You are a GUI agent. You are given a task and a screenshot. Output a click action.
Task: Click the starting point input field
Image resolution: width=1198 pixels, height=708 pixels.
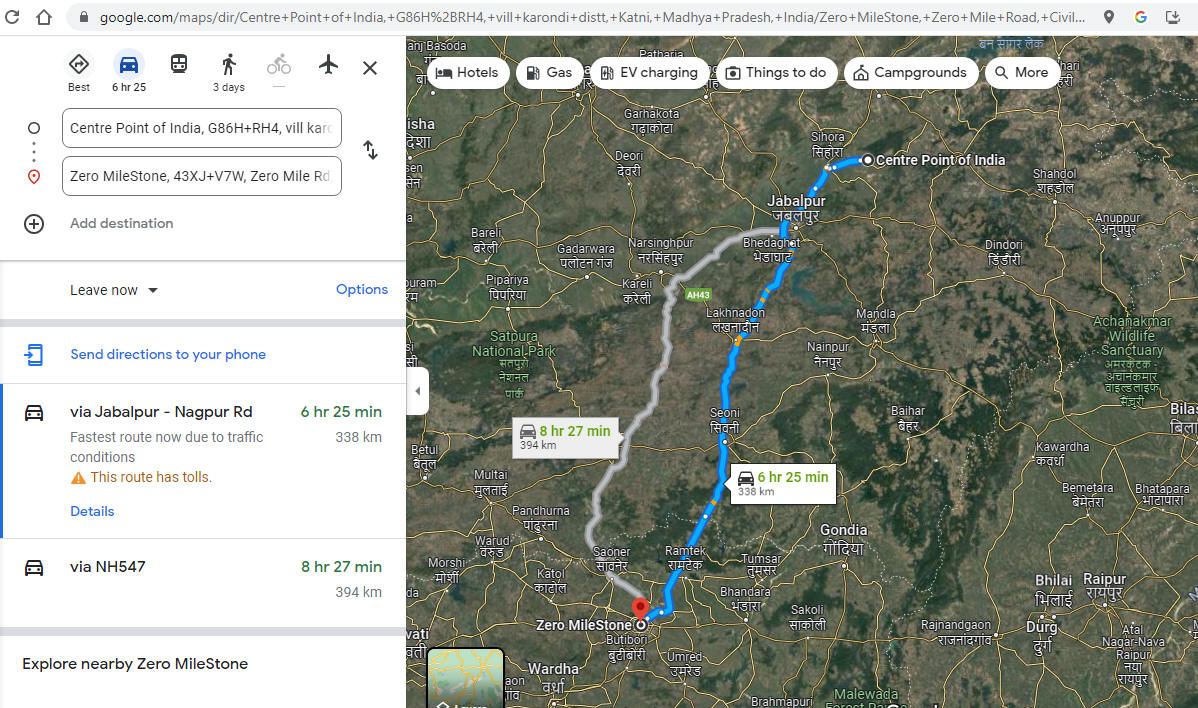(x=201, y=128)
